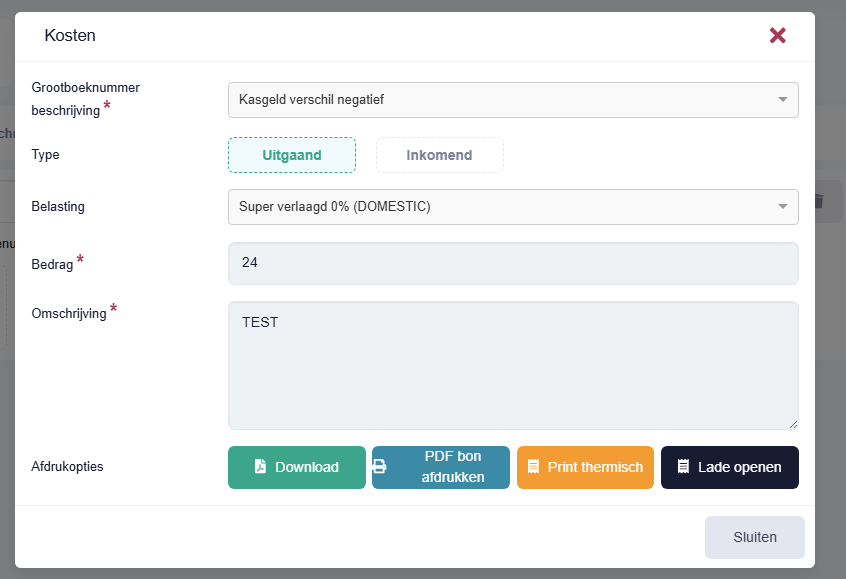Focus the Bedrag amount field
Viewport: 846px width, 579px height.
[x=513, y=263]
